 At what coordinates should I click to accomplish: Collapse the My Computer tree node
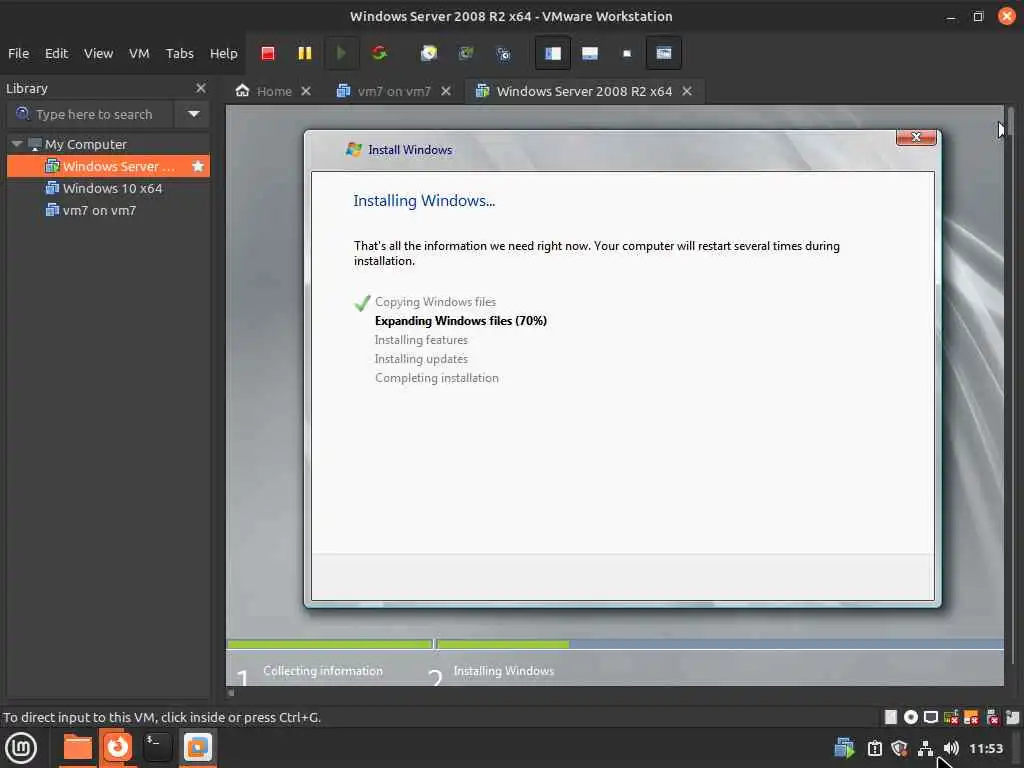click(x=17, y=144)
